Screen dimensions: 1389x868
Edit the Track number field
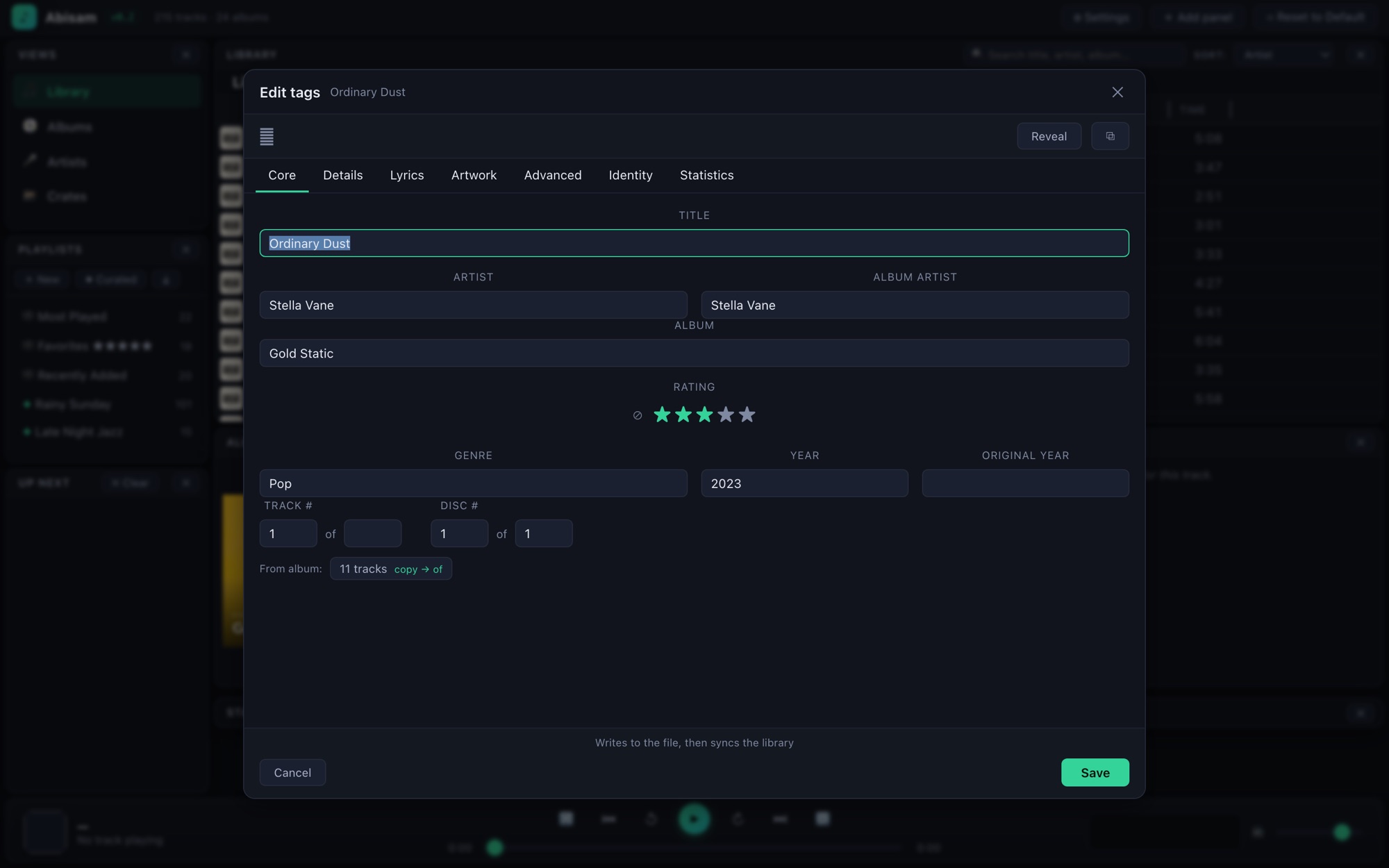[288, 533]
